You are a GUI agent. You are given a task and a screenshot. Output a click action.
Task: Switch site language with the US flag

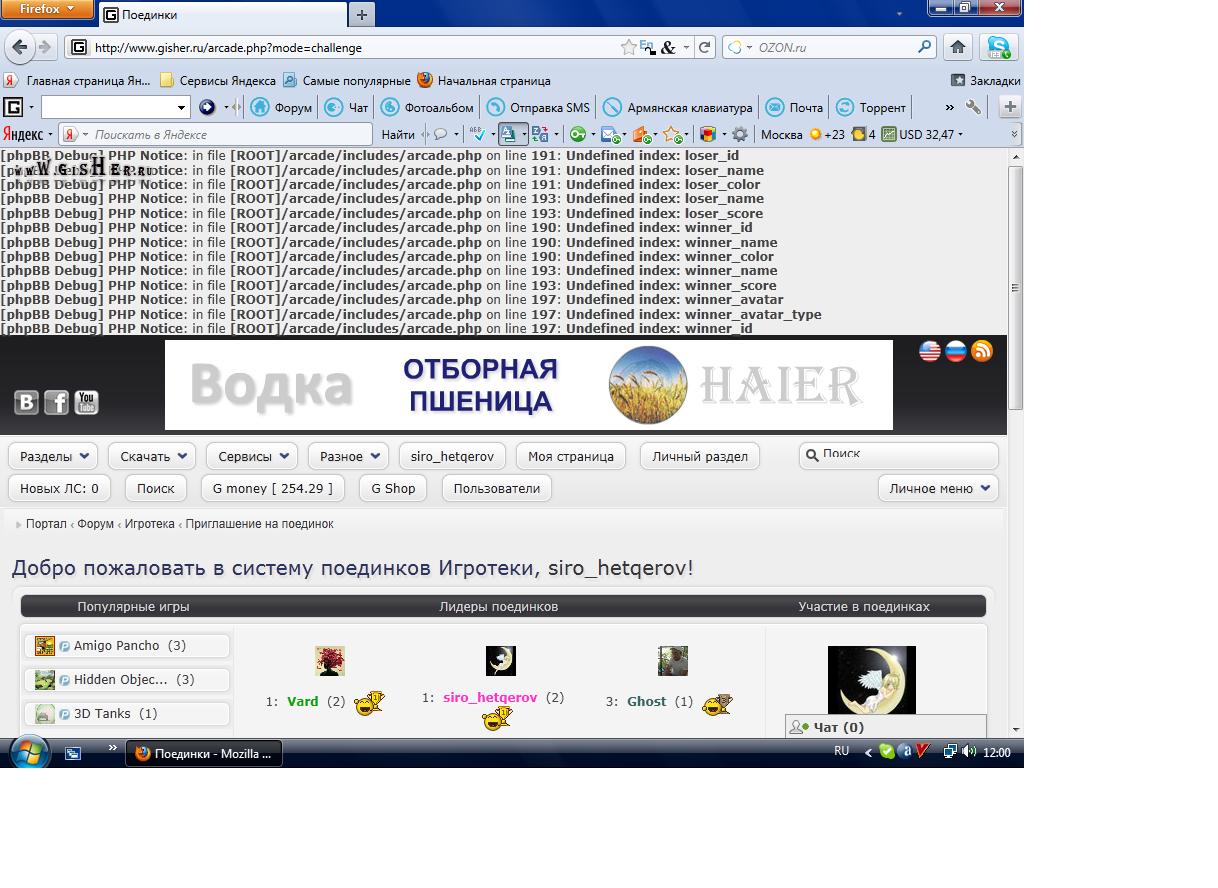(x=930, y=351)
